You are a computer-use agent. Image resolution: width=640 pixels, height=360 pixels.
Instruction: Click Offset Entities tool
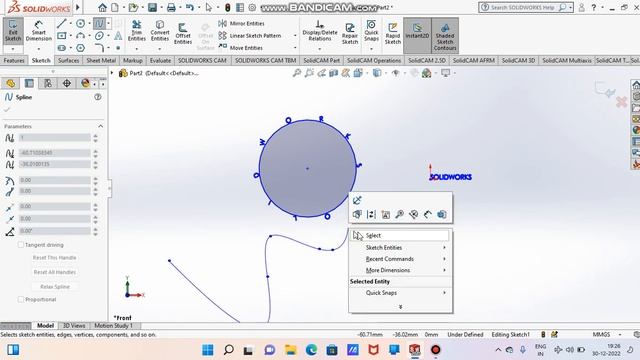[x=183, y=33]
